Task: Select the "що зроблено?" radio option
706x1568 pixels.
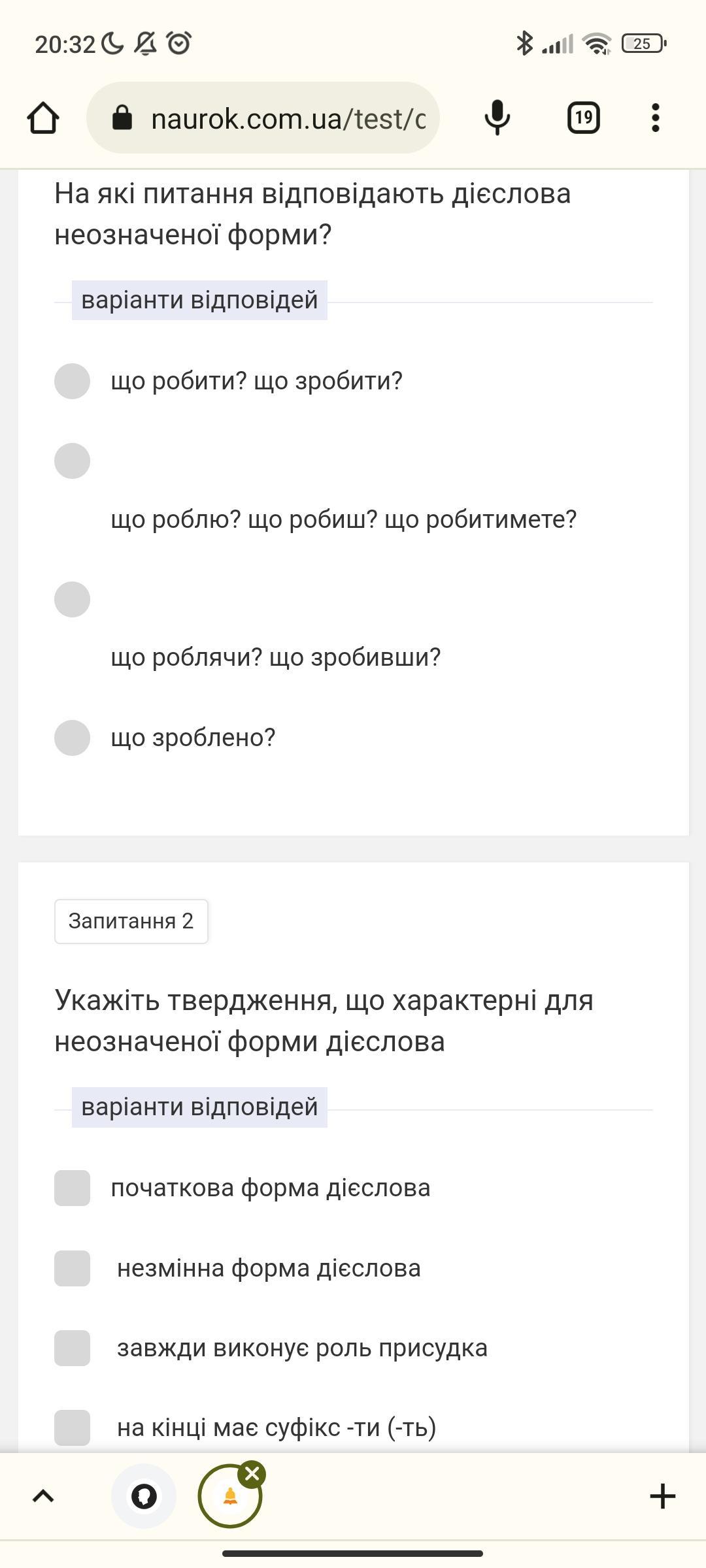Action: point(72,738)
